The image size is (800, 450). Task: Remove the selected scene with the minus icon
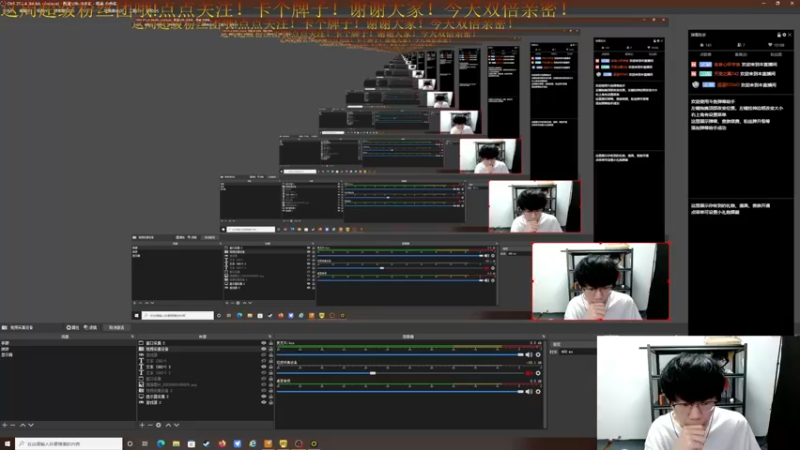(x=13, y=425)
